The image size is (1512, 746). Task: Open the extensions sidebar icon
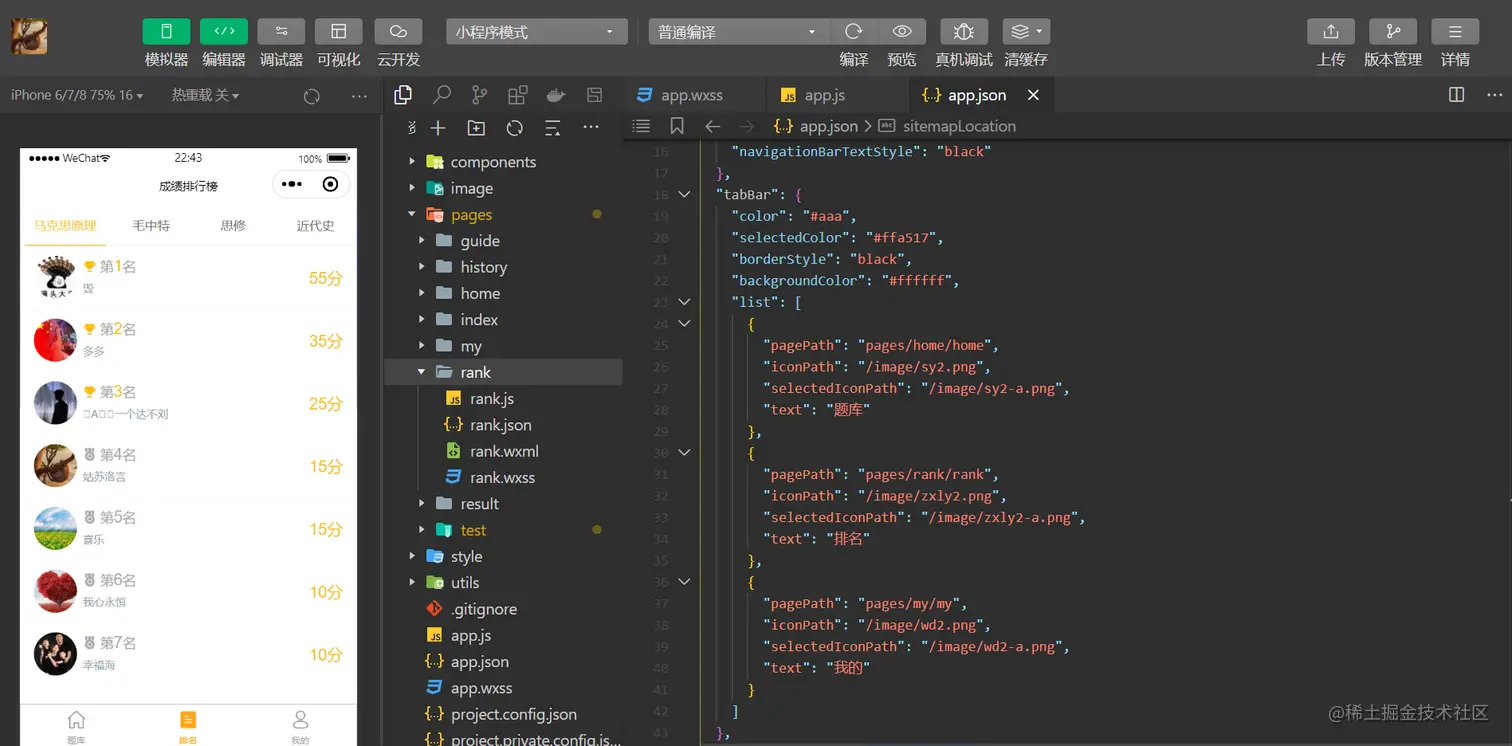pyautogui.click(x=518, y=95)
